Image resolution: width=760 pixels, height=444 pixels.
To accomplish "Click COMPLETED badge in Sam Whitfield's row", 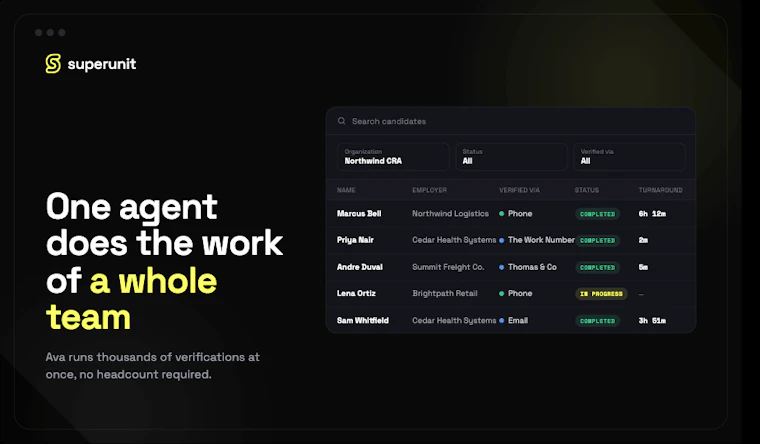I will tap(597, 321).
